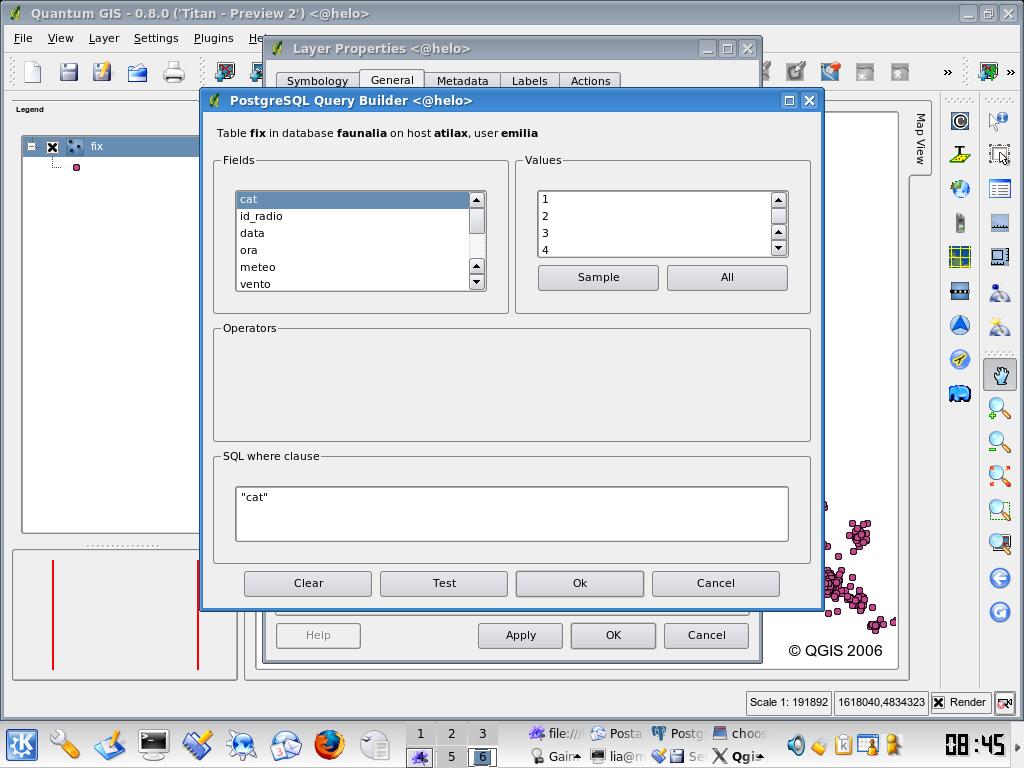
Task: Click Apply in Layer Properties dialog
Action: 520,635
